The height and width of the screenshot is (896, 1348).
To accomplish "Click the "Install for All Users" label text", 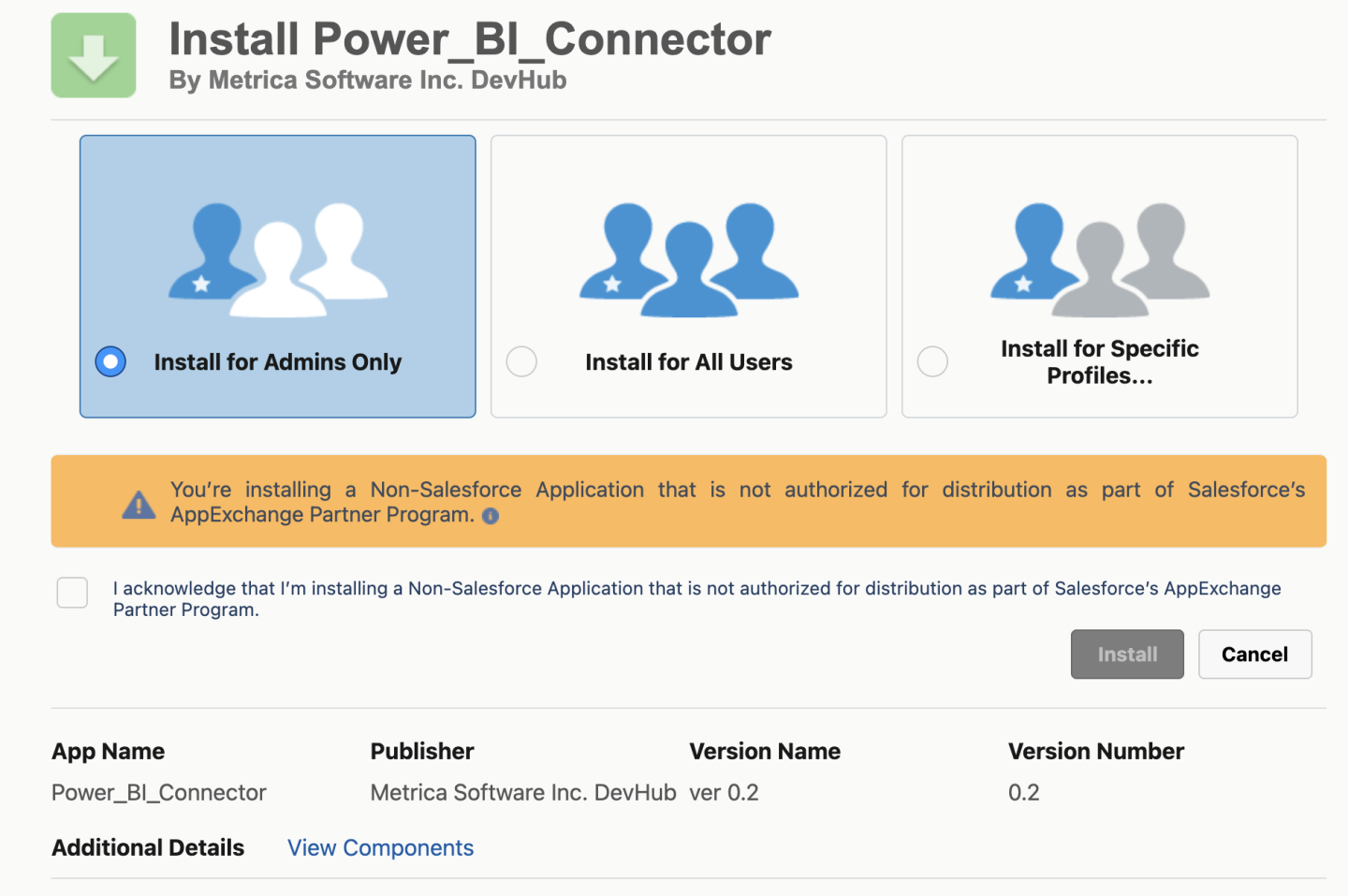I will tap(688, 362).
